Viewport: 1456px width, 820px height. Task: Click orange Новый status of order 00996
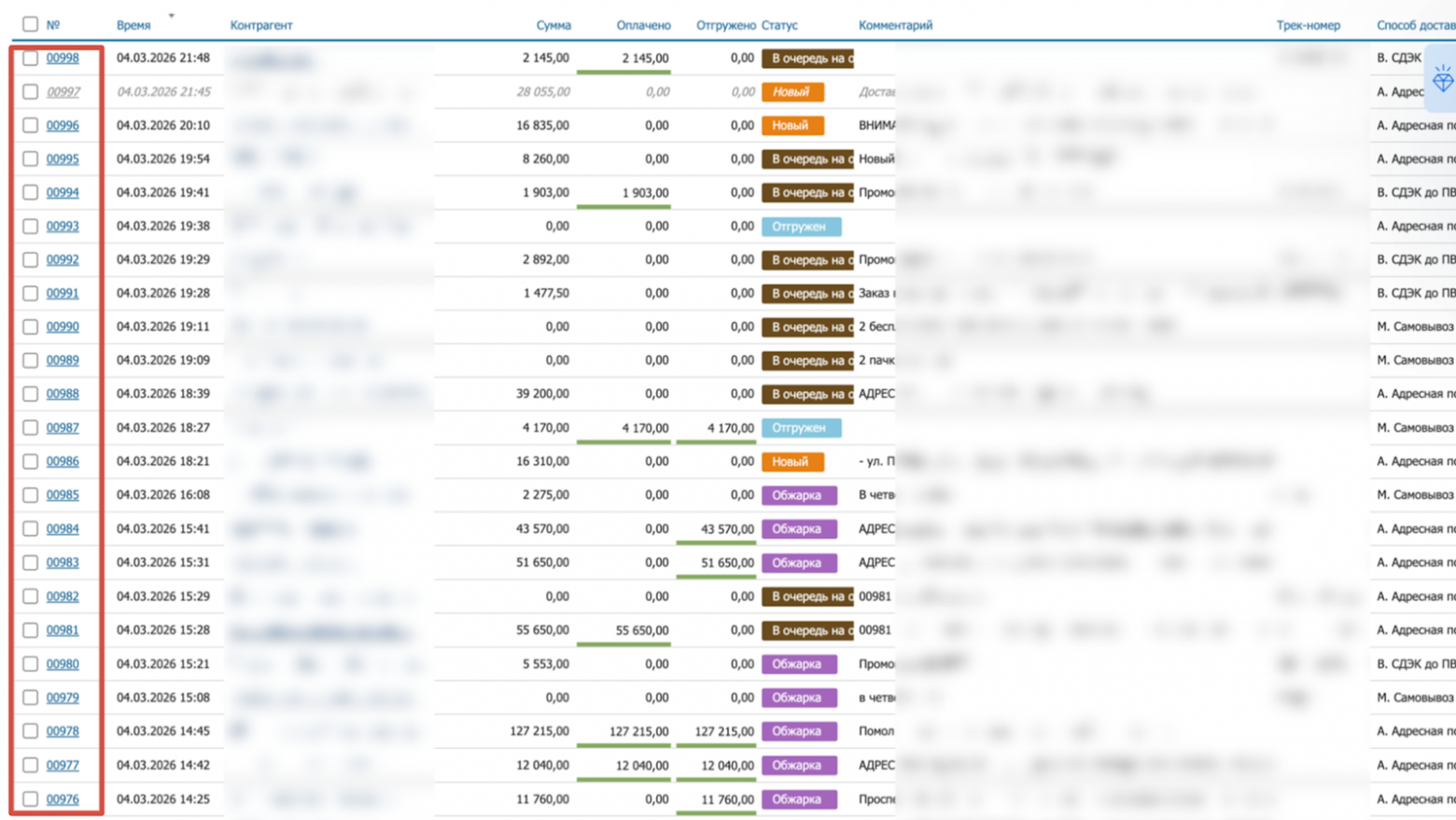click(791, 125)
